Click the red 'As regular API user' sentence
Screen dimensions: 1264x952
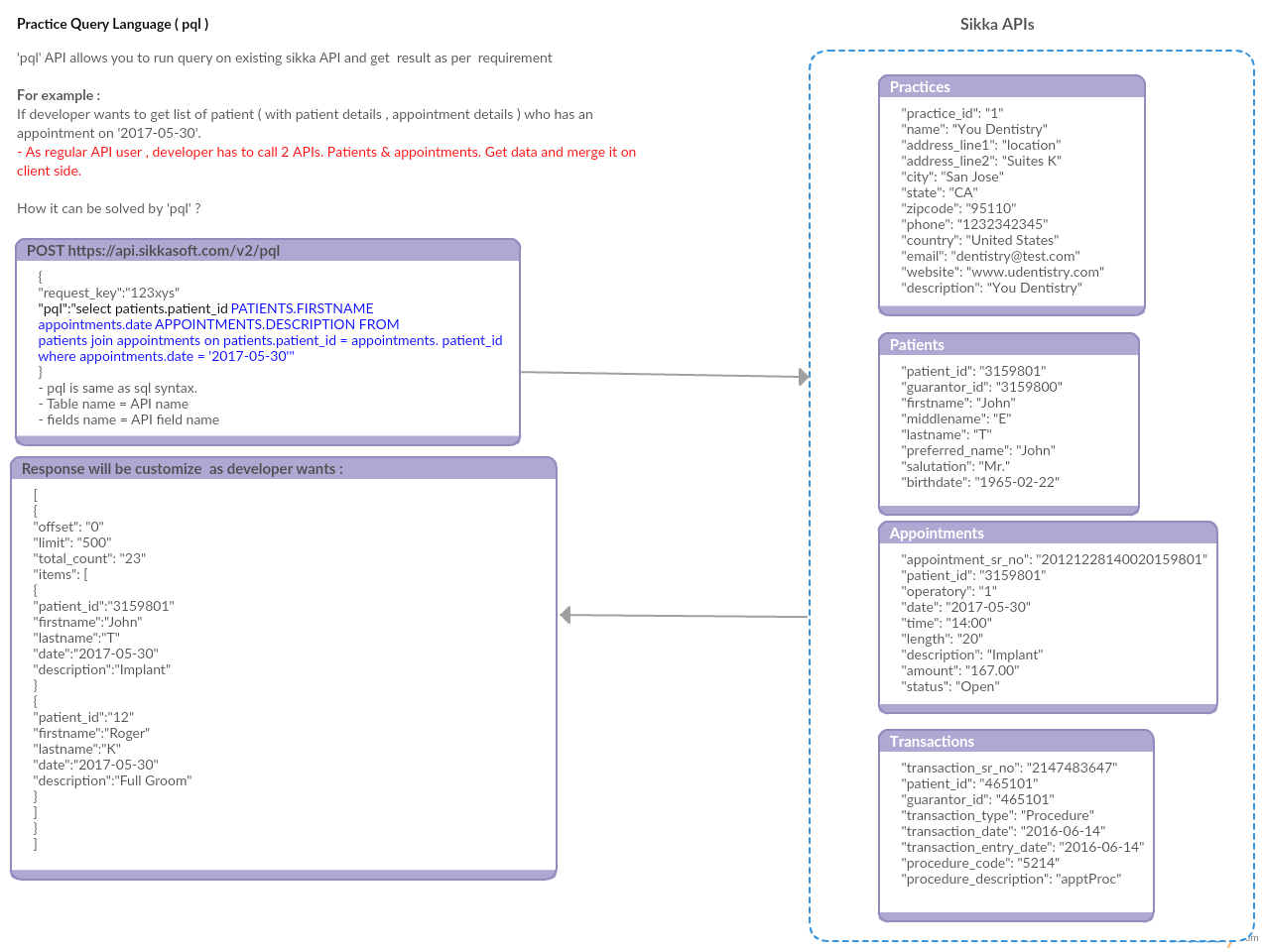pyautogui.click(x=326, y=161)
